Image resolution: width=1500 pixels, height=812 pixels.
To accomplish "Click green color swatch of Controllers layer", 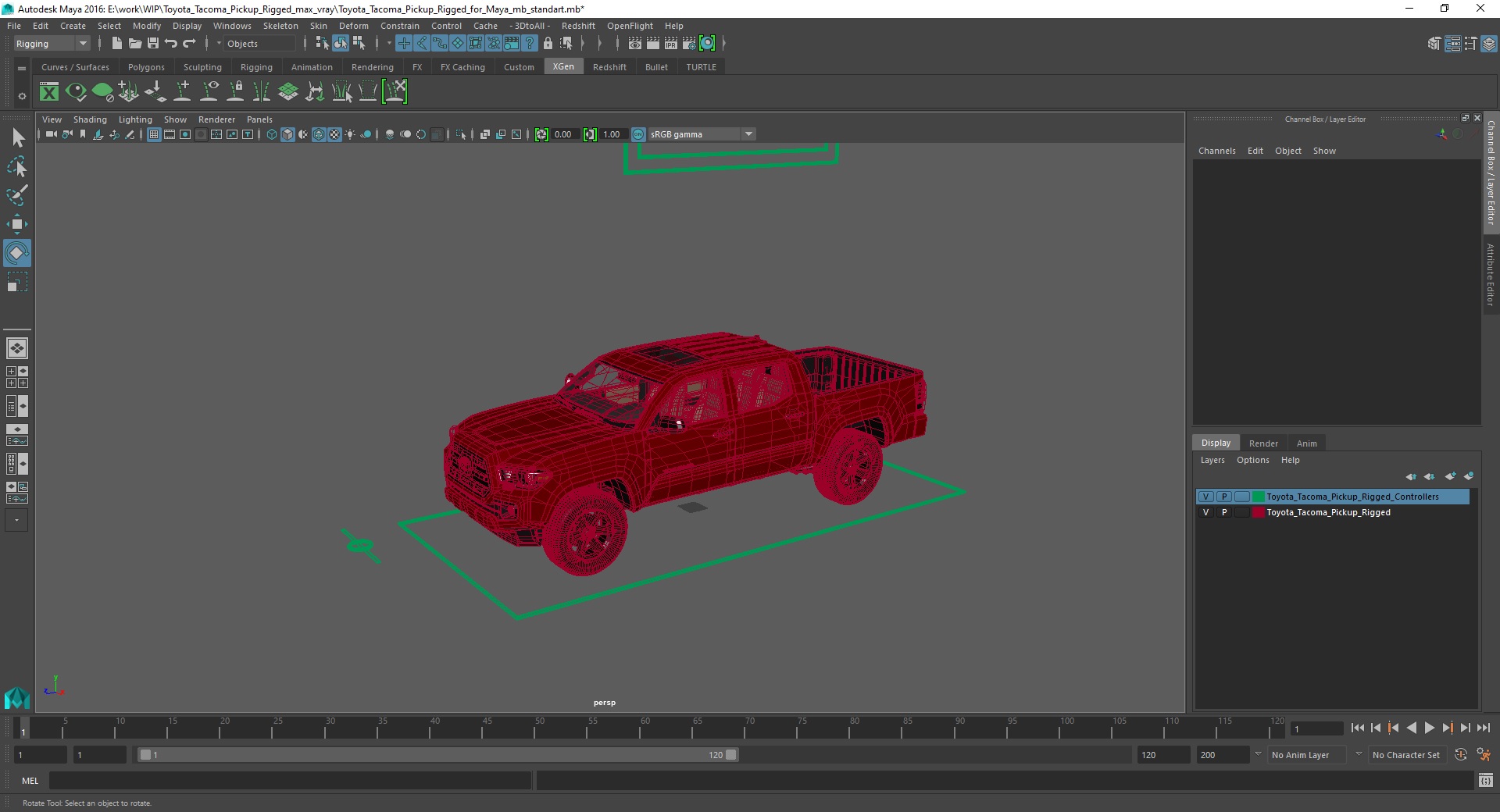I will click(x=1259, y=497).
